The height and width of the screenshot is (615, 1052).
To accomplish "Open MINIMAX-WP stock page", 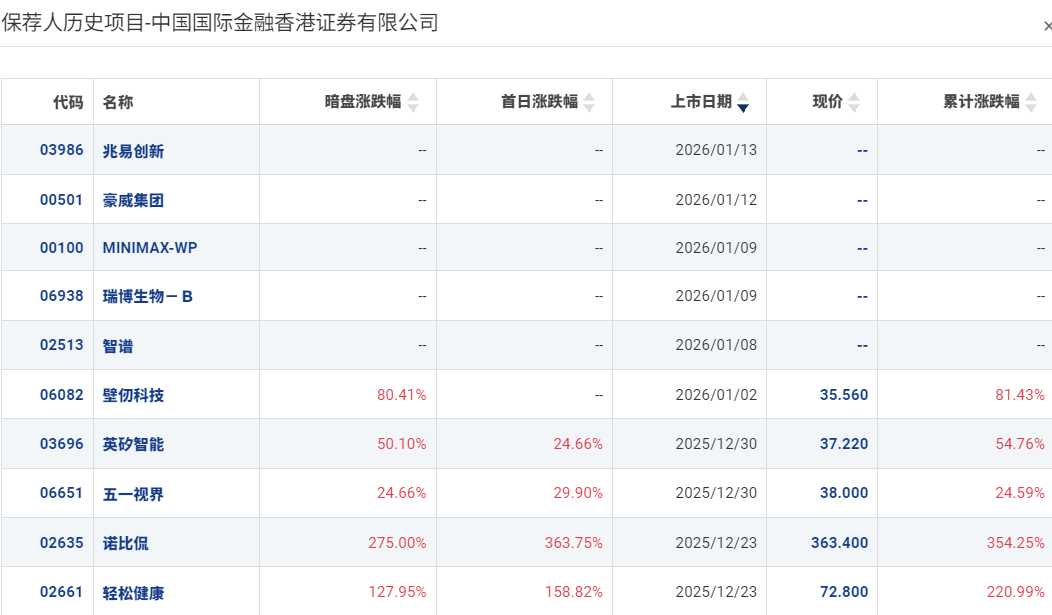I will 150,247.
